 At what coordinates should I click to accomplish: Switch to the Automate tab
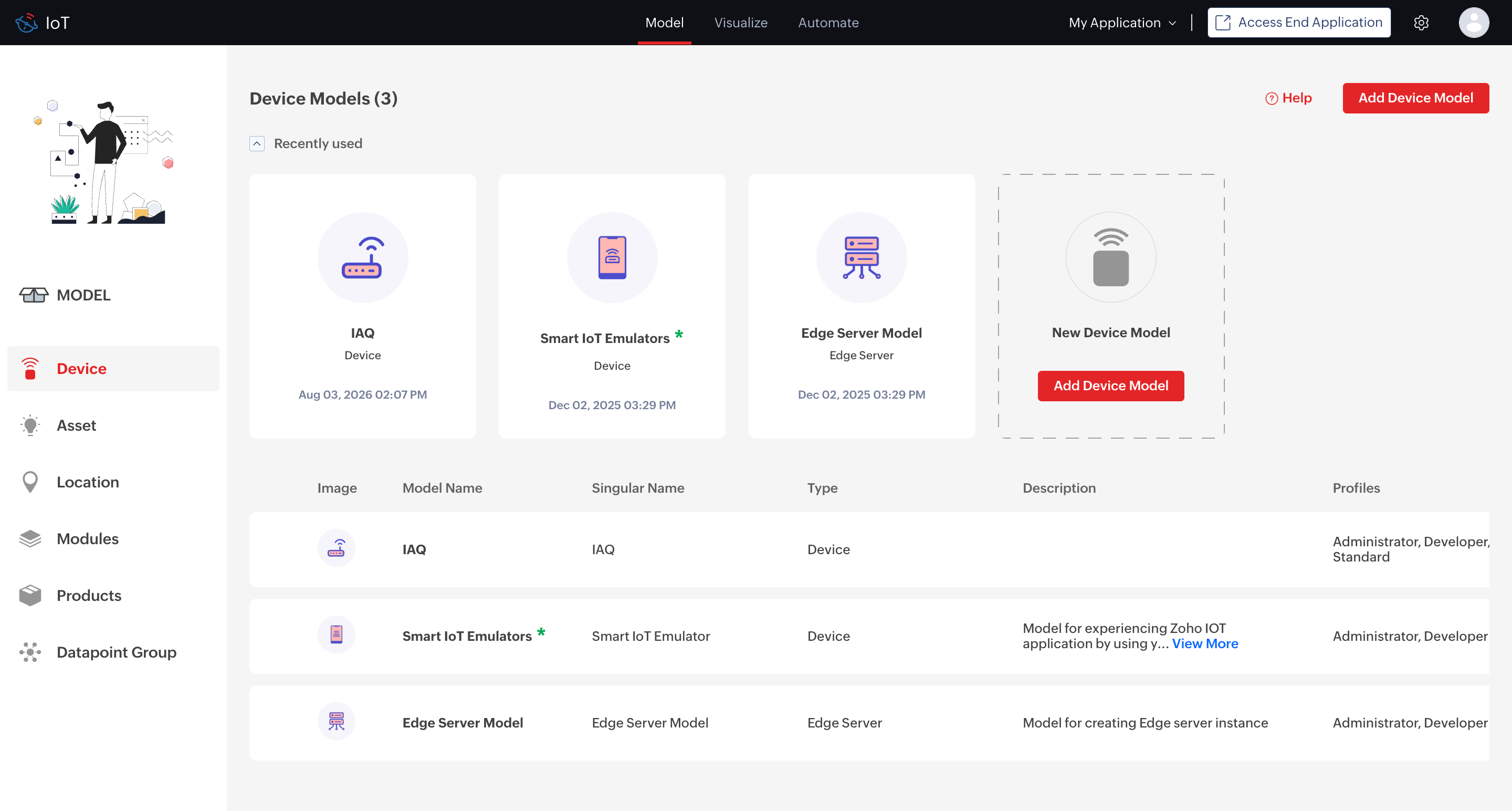[828, 23]
